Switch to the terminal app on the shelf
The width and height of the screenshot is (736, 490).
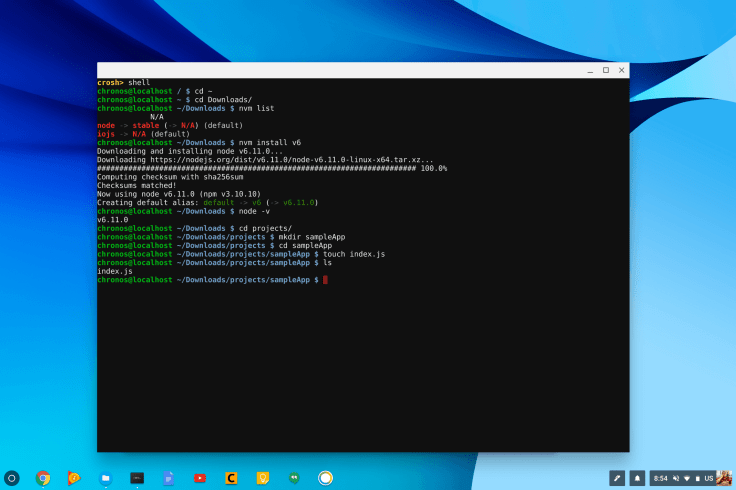click(136, 478)
